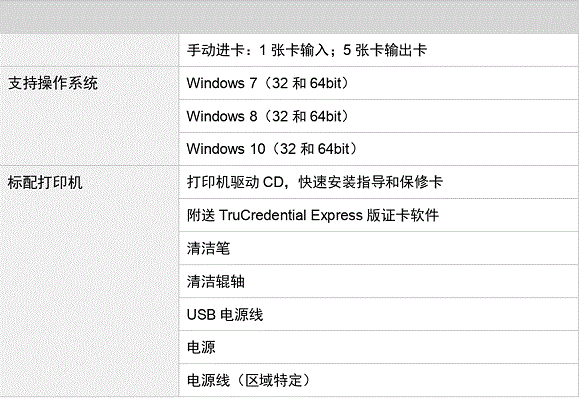
Task: Click the 电源线（区域特定）cell
Action: [x=378, y=380]
